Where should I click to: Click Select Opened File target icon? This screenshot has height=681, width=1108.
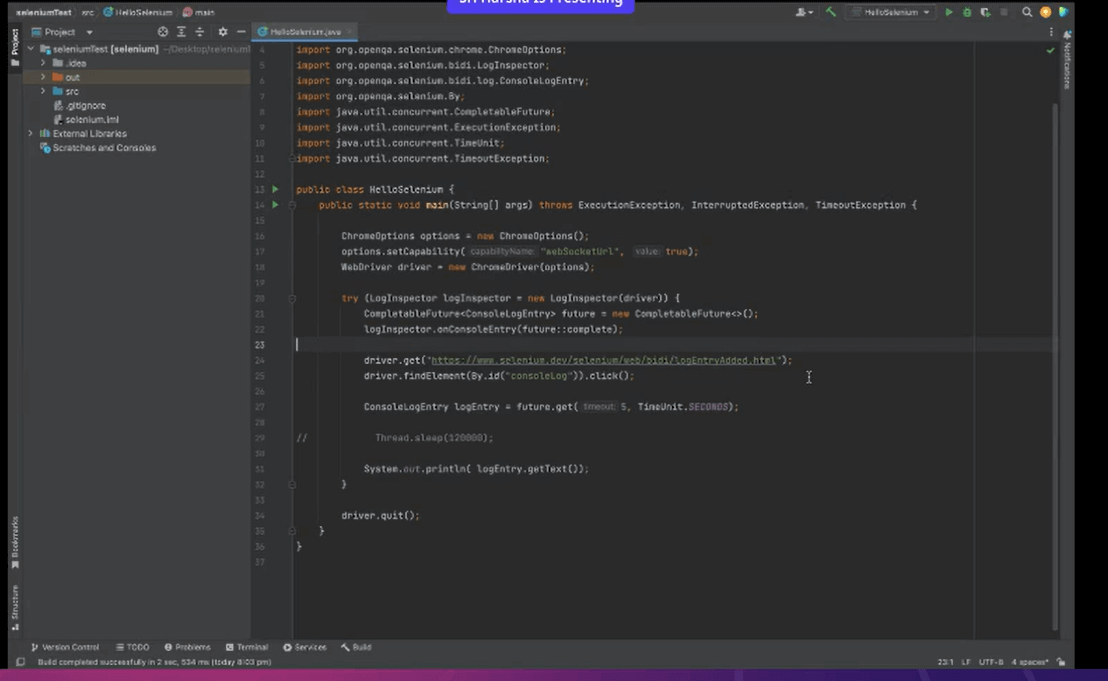click(163, 31)
